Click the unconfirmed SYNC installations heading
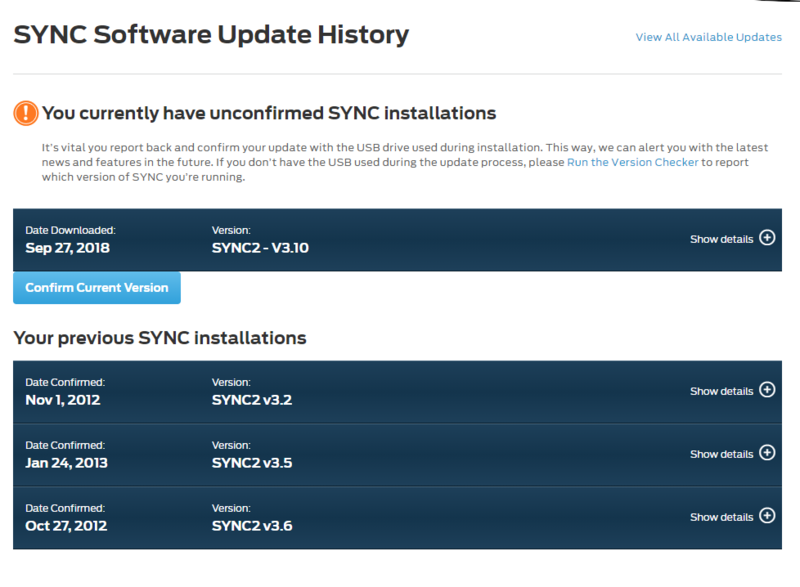Screen dimensions: 800x587 click(x=269, y=113)
